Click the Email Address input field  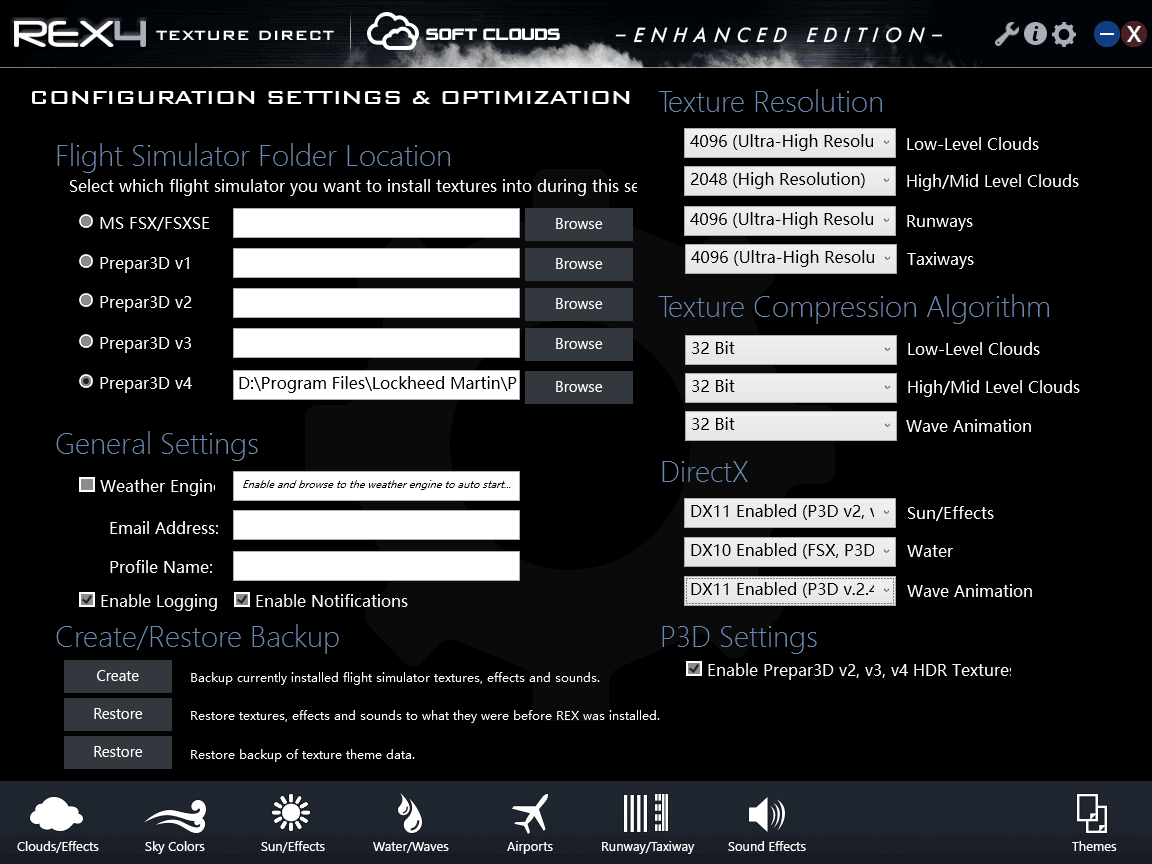(376, 526)
